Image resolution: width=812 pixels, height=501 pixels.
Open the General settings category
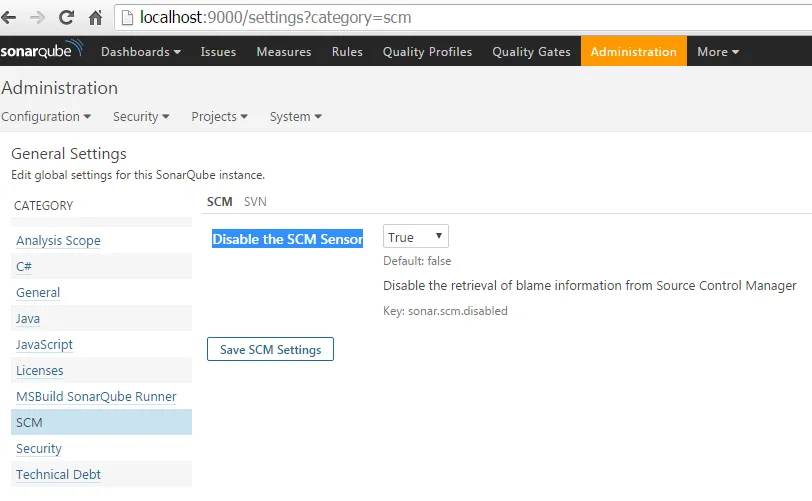pyautogui.click(x=38, y=292)
